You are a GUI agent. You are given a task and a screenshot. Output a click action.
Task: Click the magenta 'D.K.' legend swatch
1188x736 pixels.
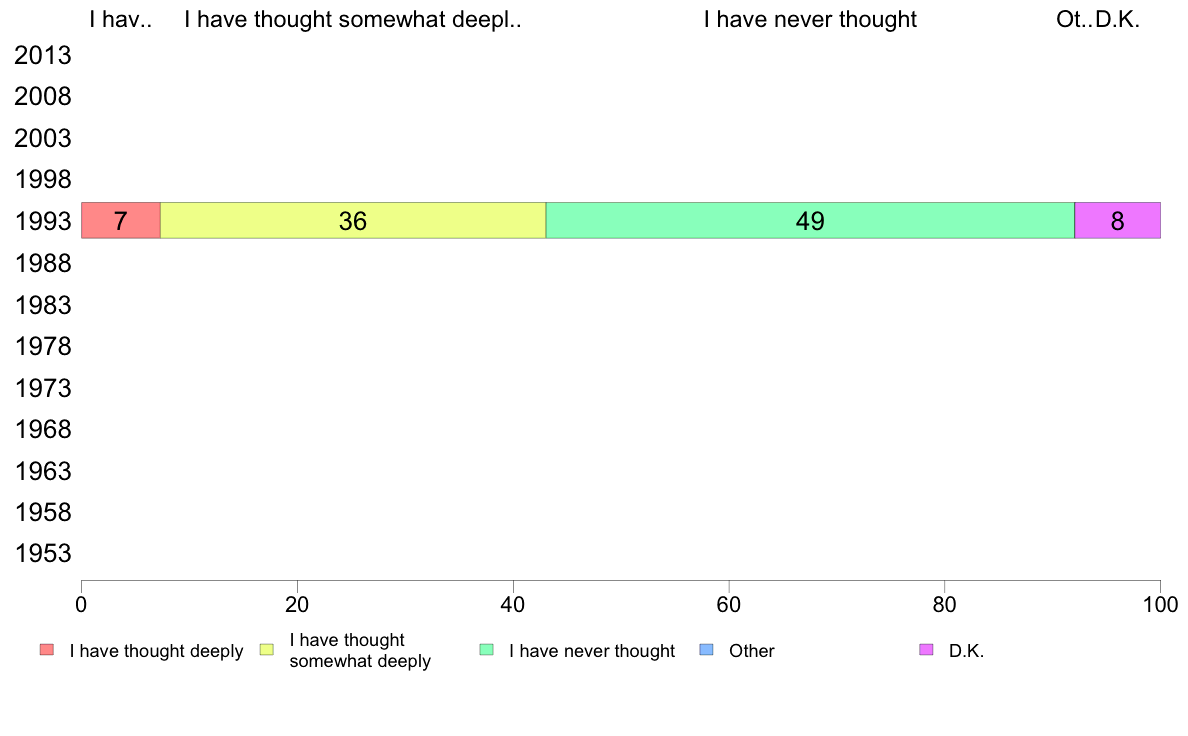click(x=926, y=650)
